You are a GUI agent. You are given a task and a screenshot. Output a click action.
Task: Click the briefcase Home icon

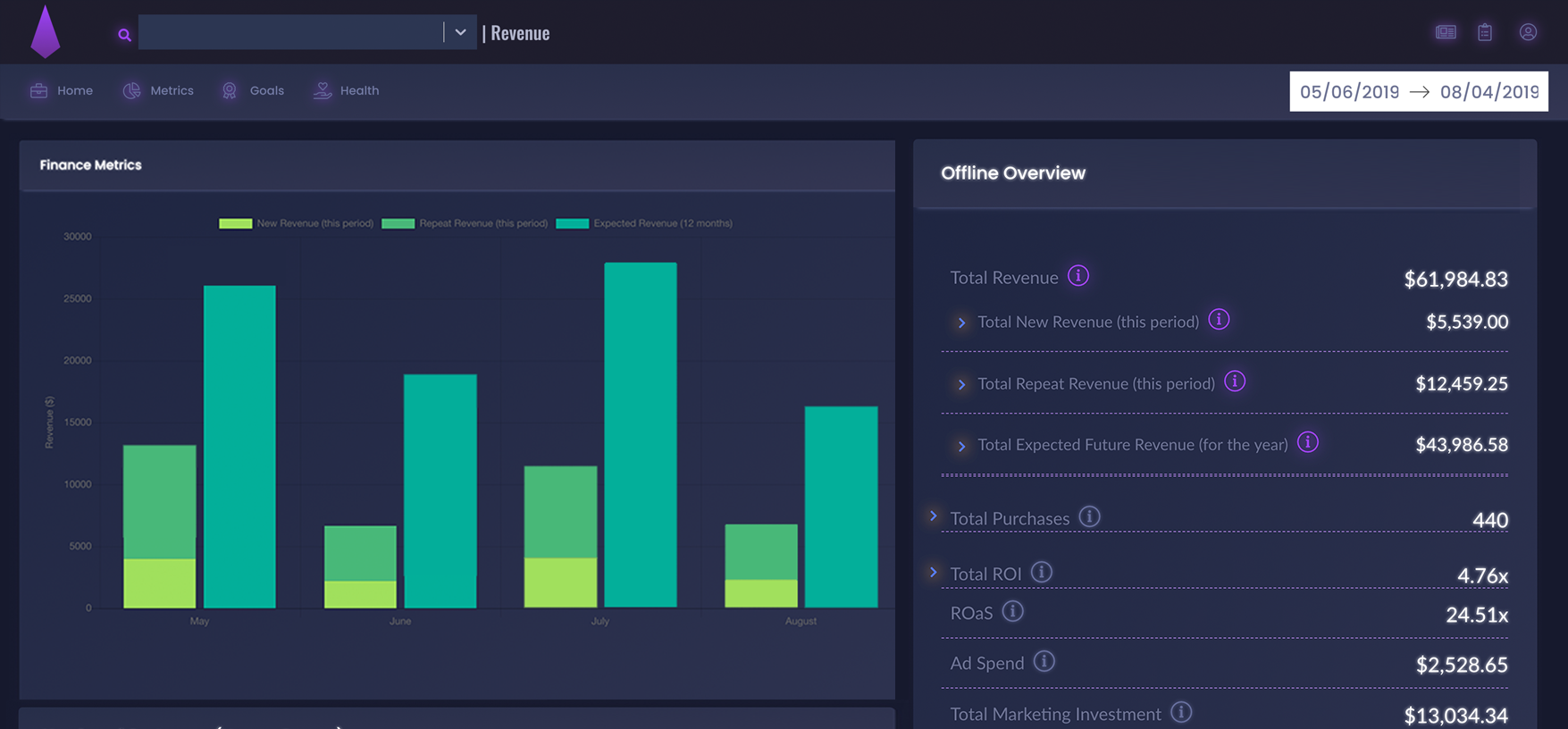[x=38, y=90]
